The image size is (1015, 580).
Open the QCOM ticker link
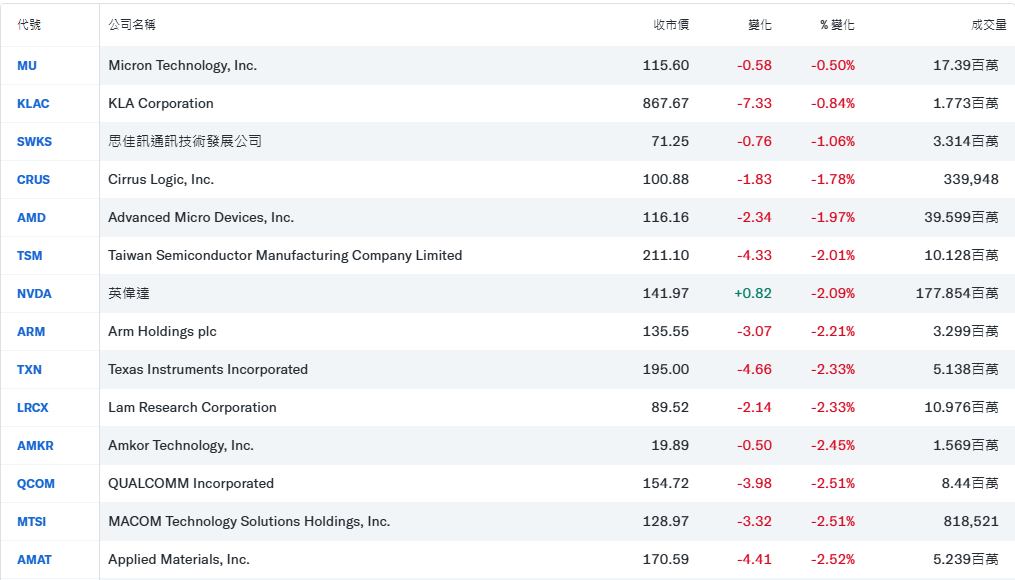click(36, 484)
